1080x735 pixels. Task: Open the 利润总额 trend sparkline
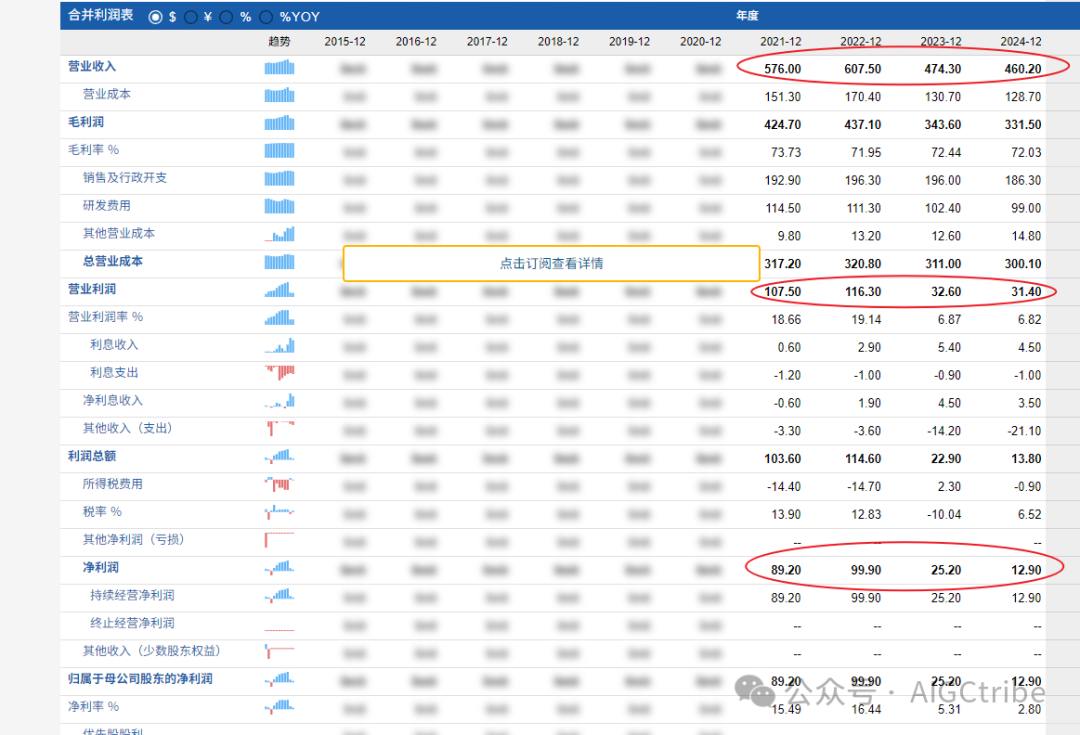280,457
